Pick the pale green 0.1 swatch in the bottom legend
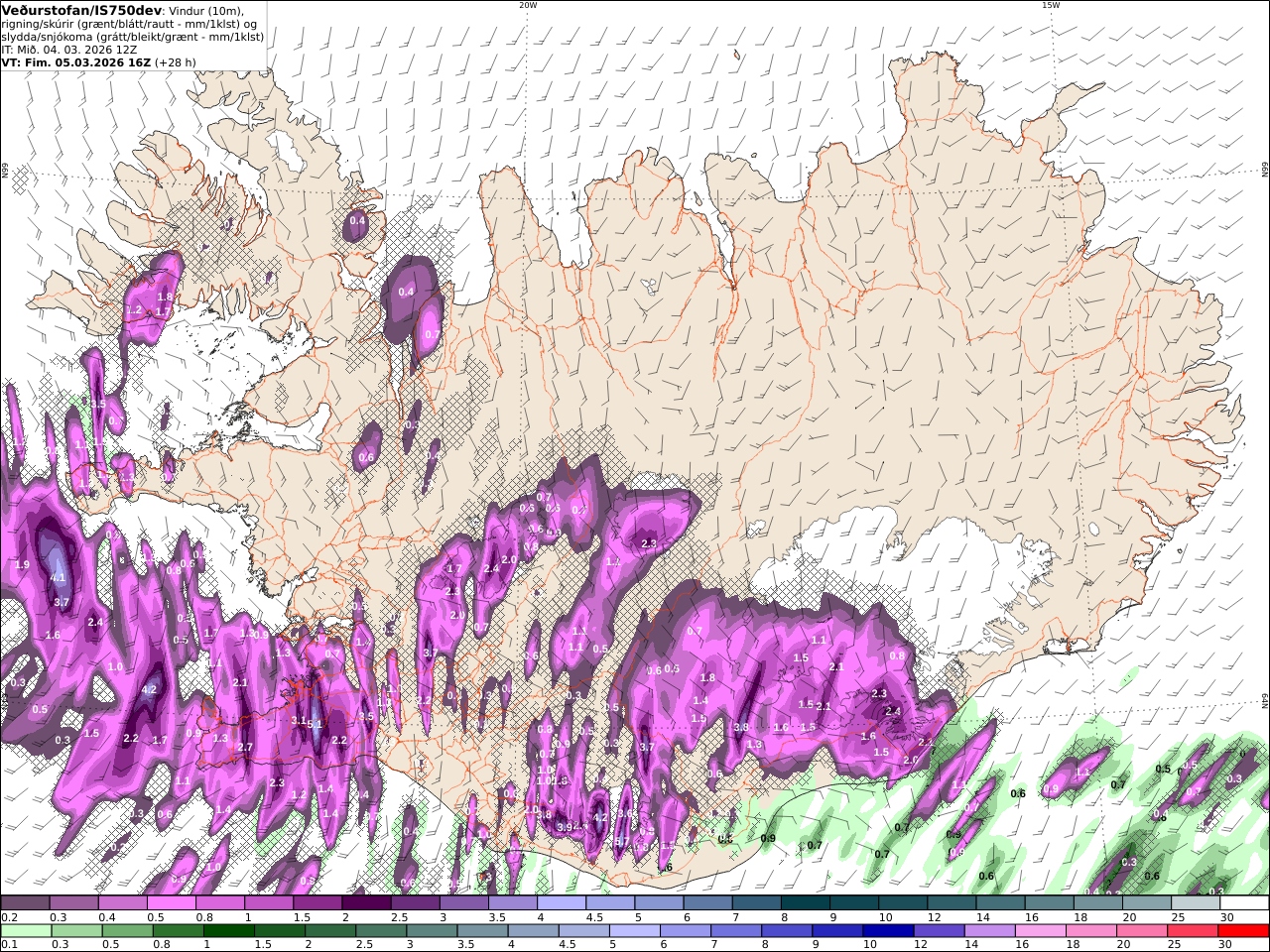Screen dimensions: 1270x952 (26, 930)
